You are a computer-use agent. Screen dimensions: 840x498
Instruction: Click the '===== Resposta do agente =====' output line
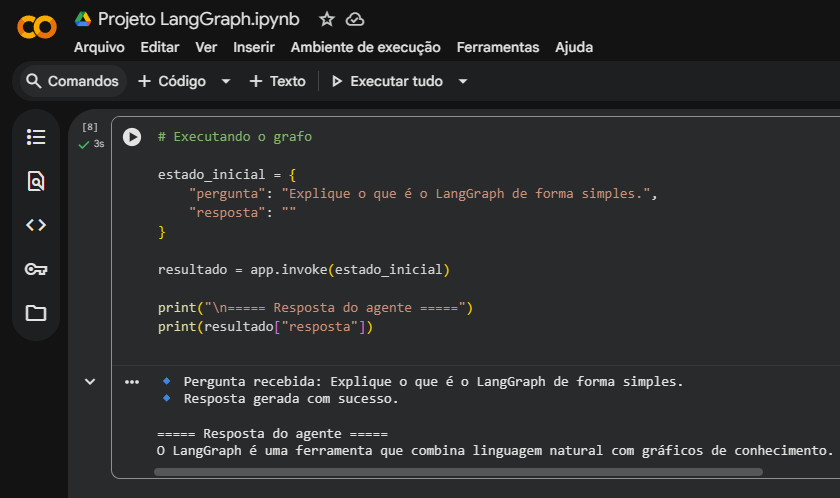click(x=272, y=433)
